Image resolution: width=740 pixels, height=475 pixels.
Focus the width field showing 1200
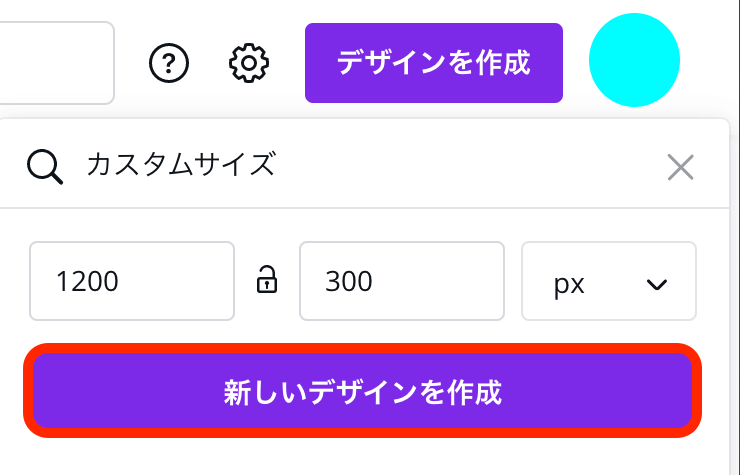tap(131, 282)
